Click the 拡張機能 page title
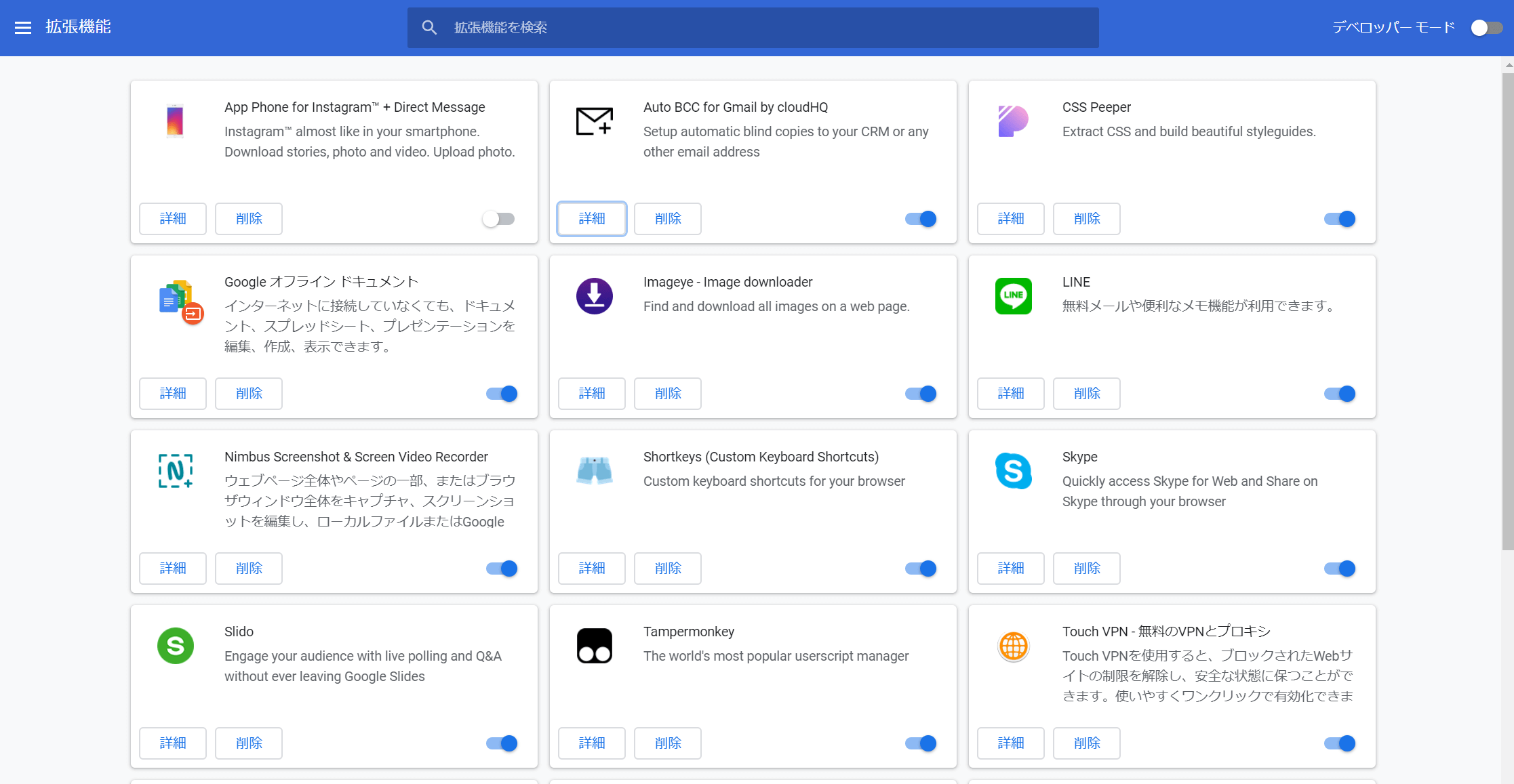 point(78,27)
